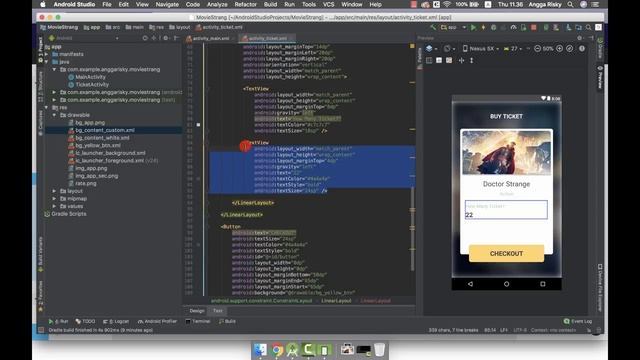Open the Nexus 5X device dropdown
This screenshot has height=360, width=640.
(x=481, y=49)
